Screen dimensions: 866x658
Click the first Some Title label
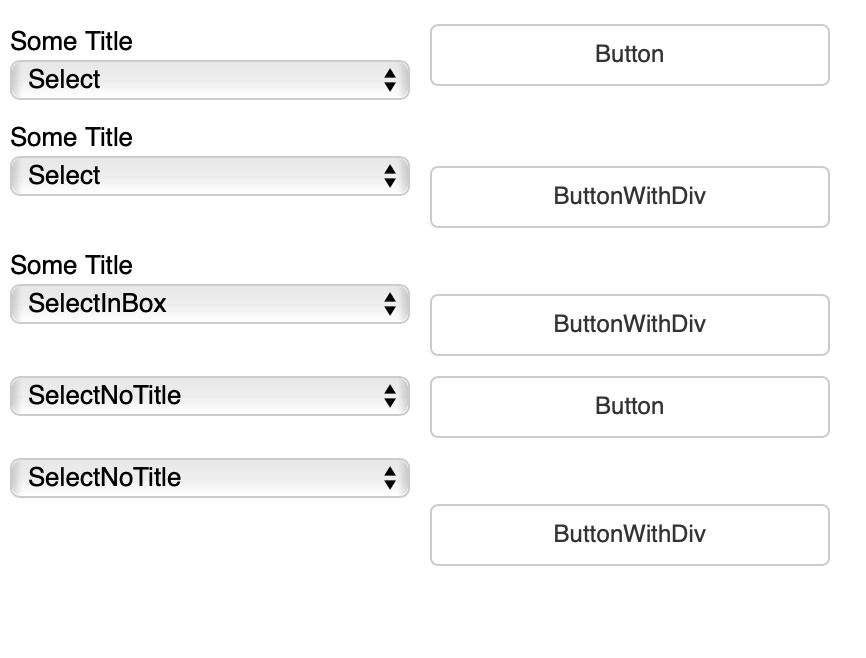(71, 42)
